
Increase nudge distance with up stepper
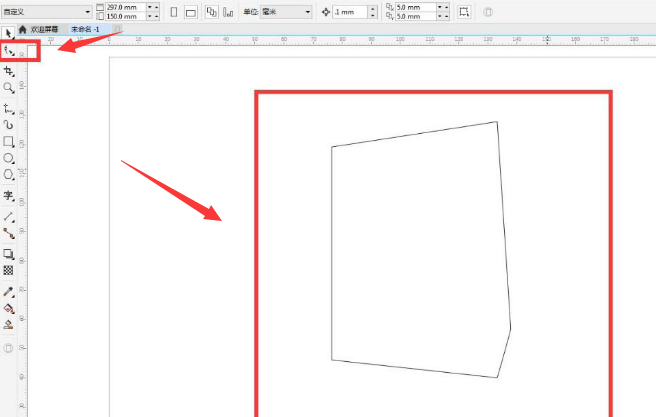click(373, 9)
